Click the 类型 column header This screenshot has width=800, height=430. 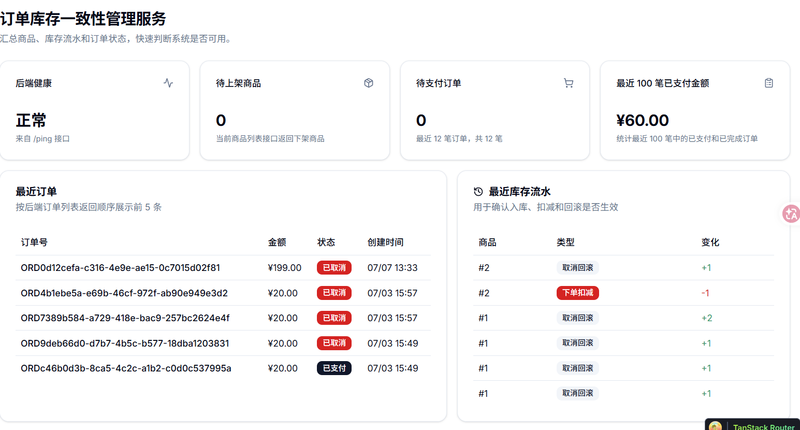(565, 242)
